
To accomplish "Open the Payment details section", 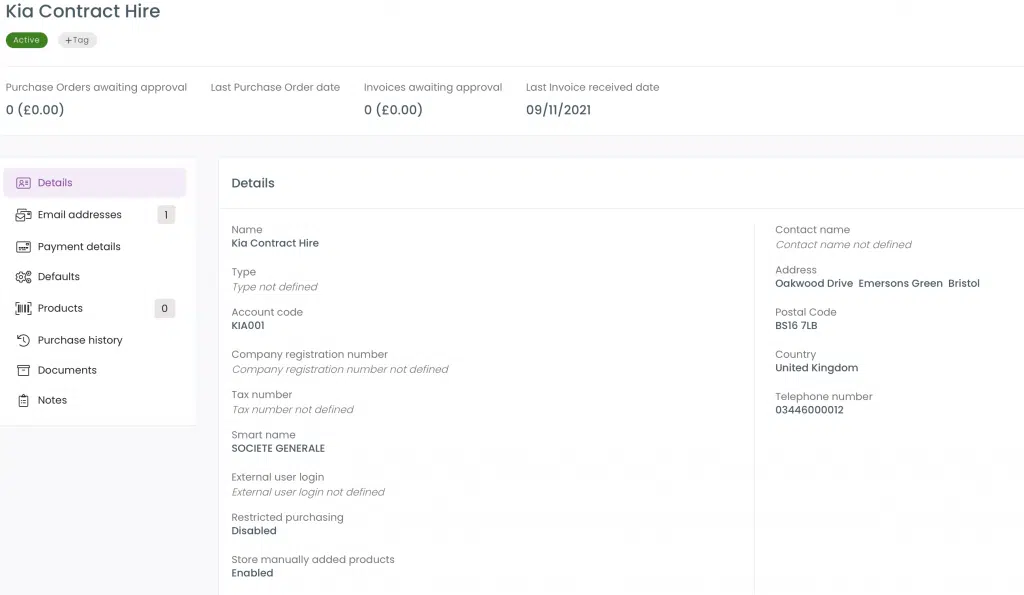I will pos(95,247).
